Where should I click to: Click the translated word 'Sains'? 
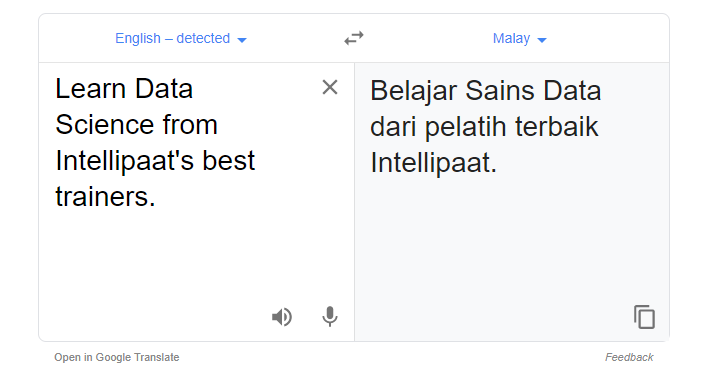[500, 91]
